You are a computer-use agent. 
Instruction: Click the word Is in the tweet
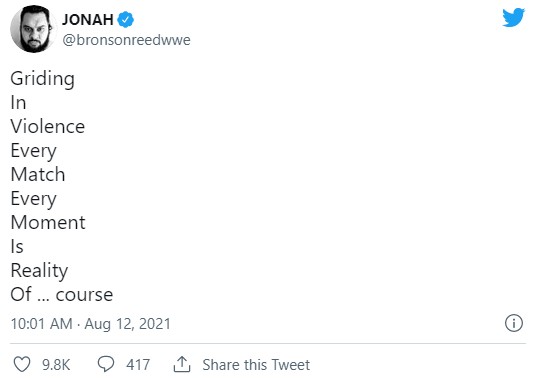pyautogui.click(x=17, y=246)
